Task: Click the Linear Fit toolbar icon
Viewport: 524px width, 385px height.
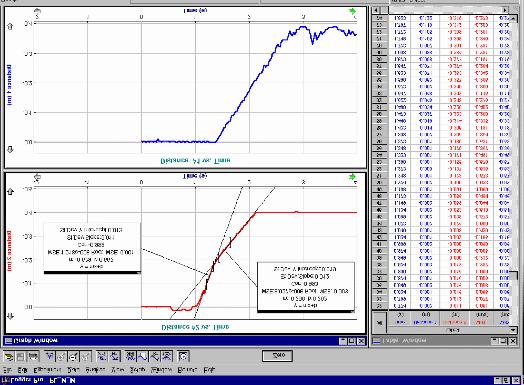Action: click(x=155, y=357)
